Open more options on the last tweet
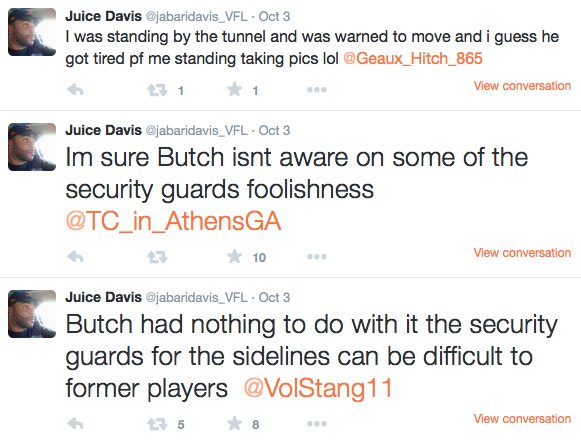Image resolution: width=581 pixels, height=441 pixels. [x=317, y=424]
